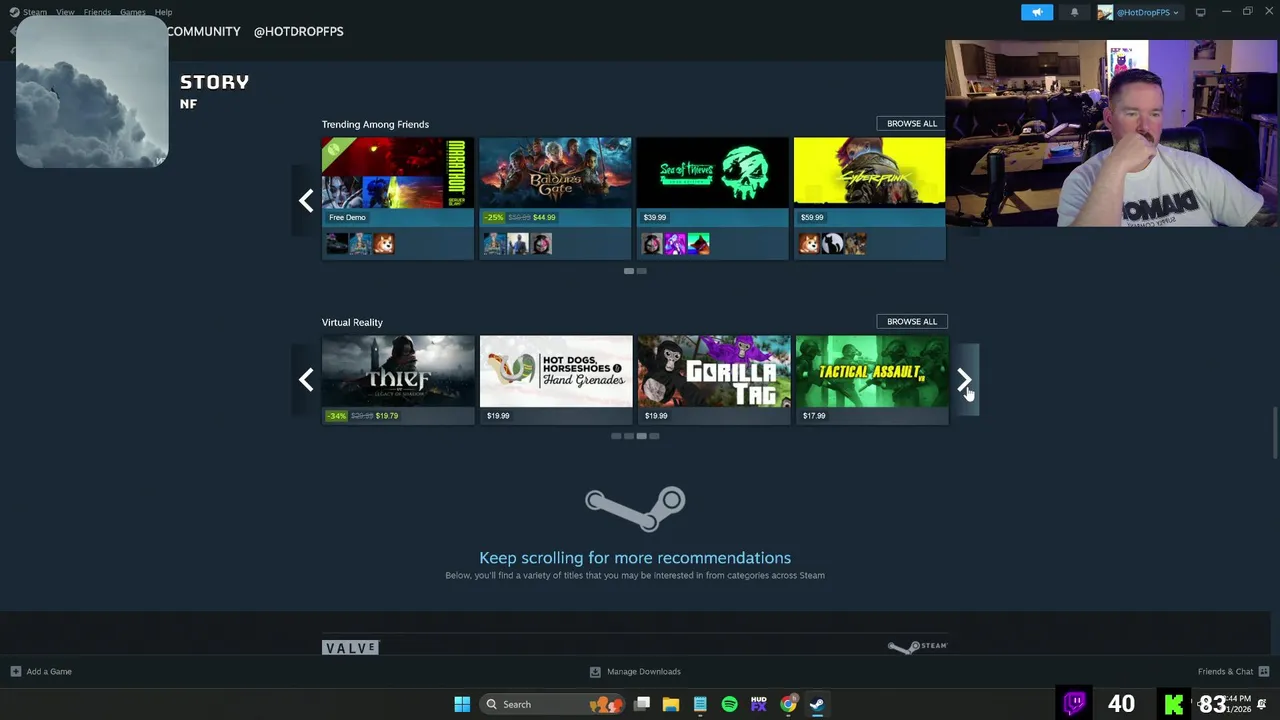This screenshot has height=720, width=1280.
Task: Open the View menu
Action: pyautogui.click(x=65, y=12)
